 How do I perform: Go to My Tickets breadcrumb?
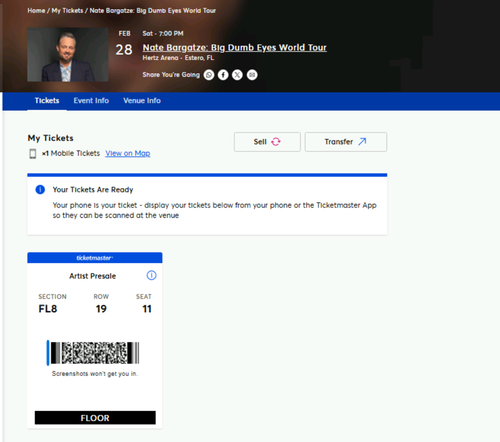pyautogui.click(x=67, y=11)
